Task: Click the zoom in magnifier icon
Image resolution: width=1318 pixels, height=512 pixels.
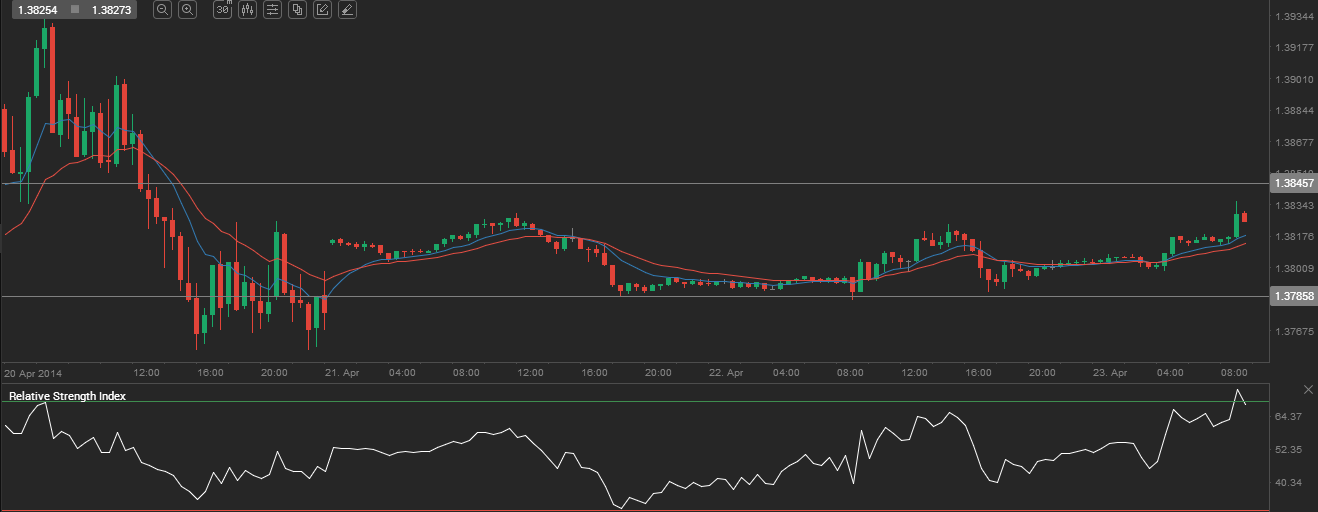Action: pos(187,10)
